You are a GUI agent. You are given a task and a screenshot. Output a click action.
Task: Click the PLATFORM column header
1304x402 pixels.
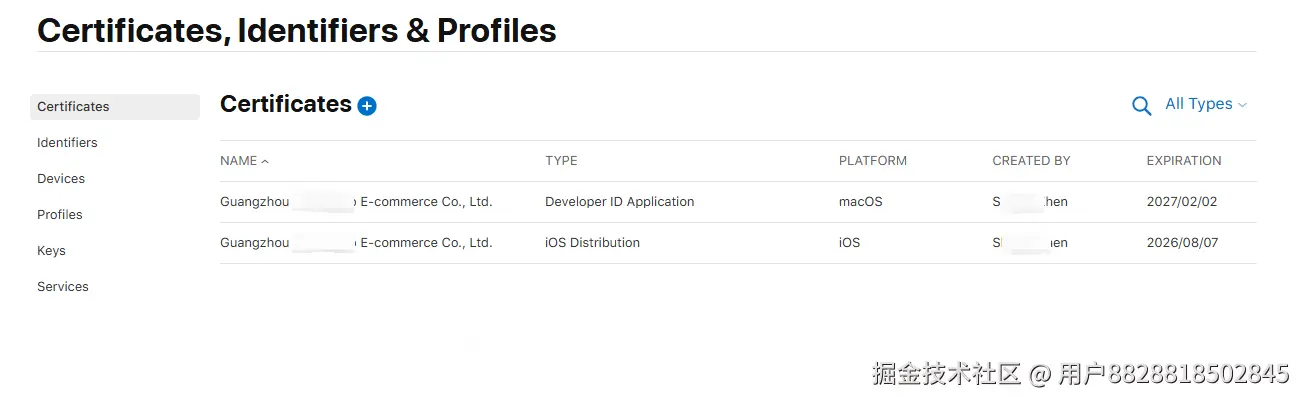(873, 161)
